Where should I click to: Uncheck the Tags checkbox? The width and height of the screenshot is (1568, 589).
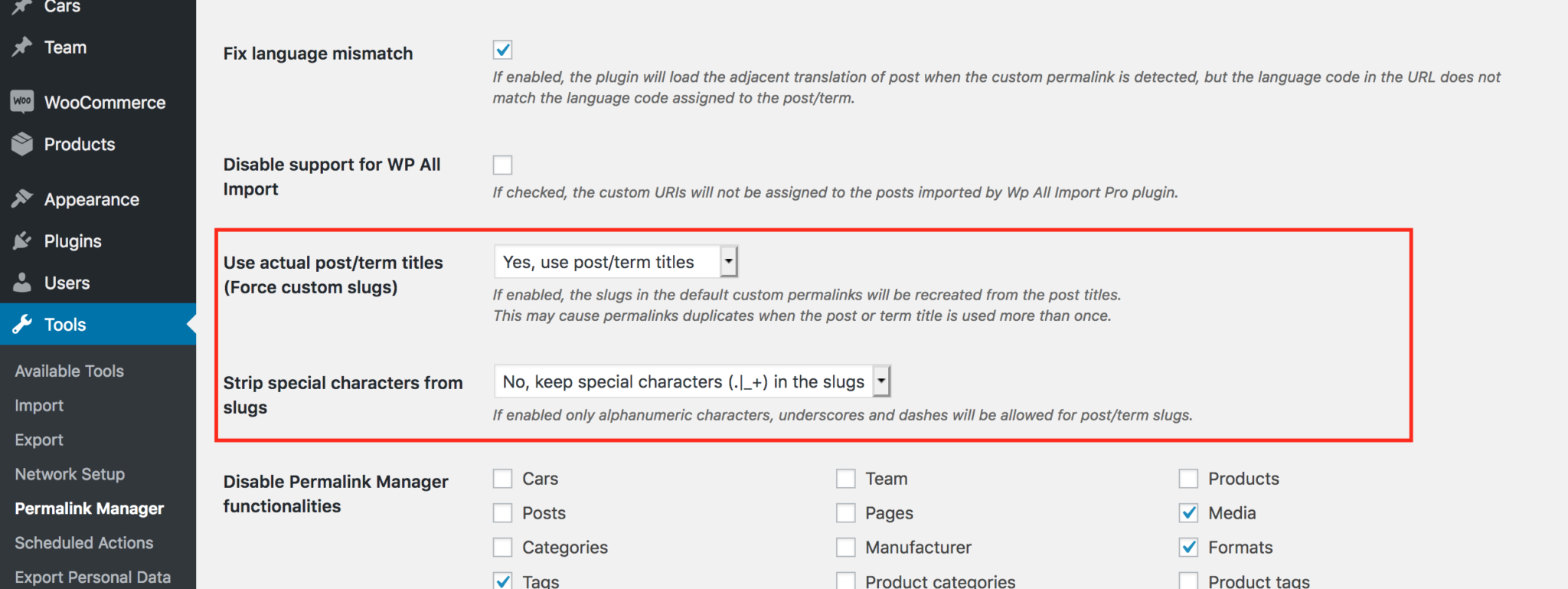(x=502, y=581)
